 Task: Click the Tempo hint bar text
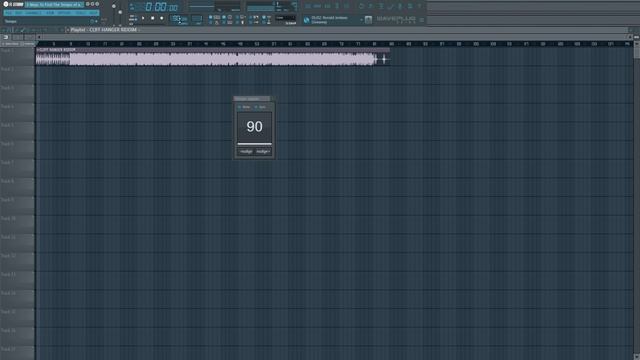tap(11, 21)
